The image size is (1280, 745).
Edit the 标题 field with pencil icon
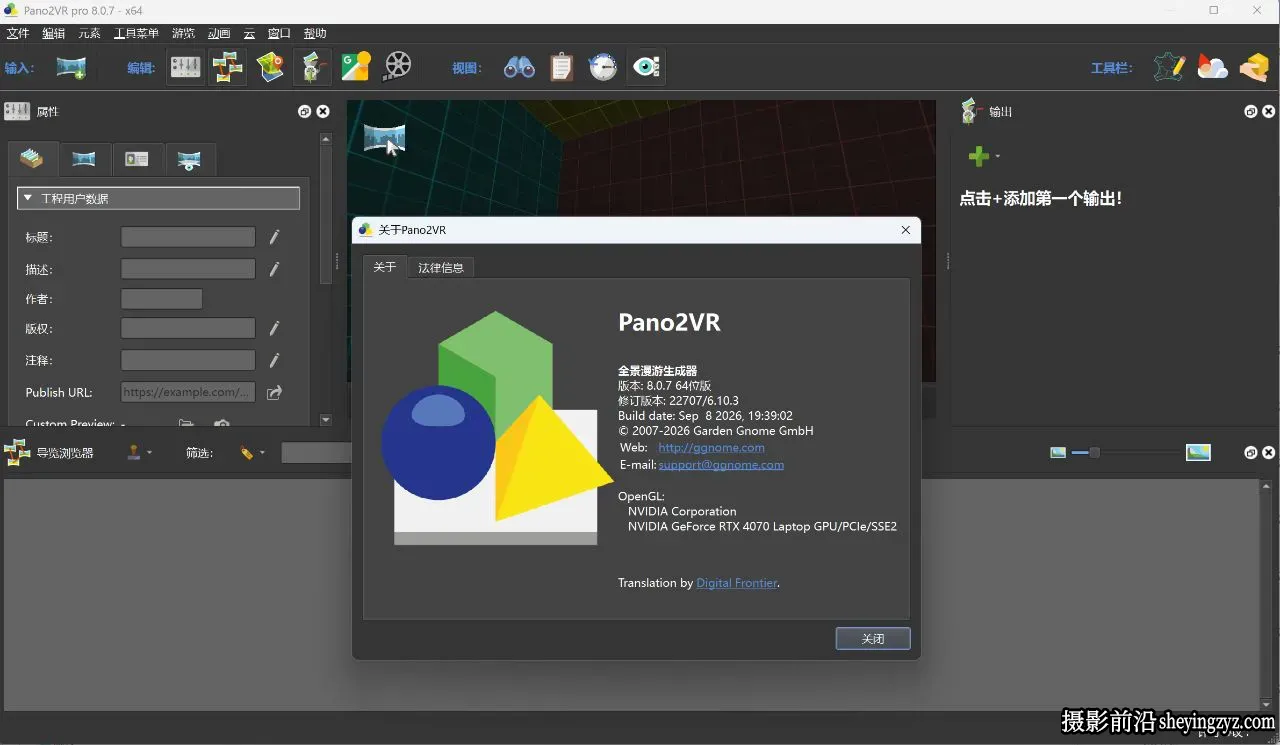[x=274, y=237]
